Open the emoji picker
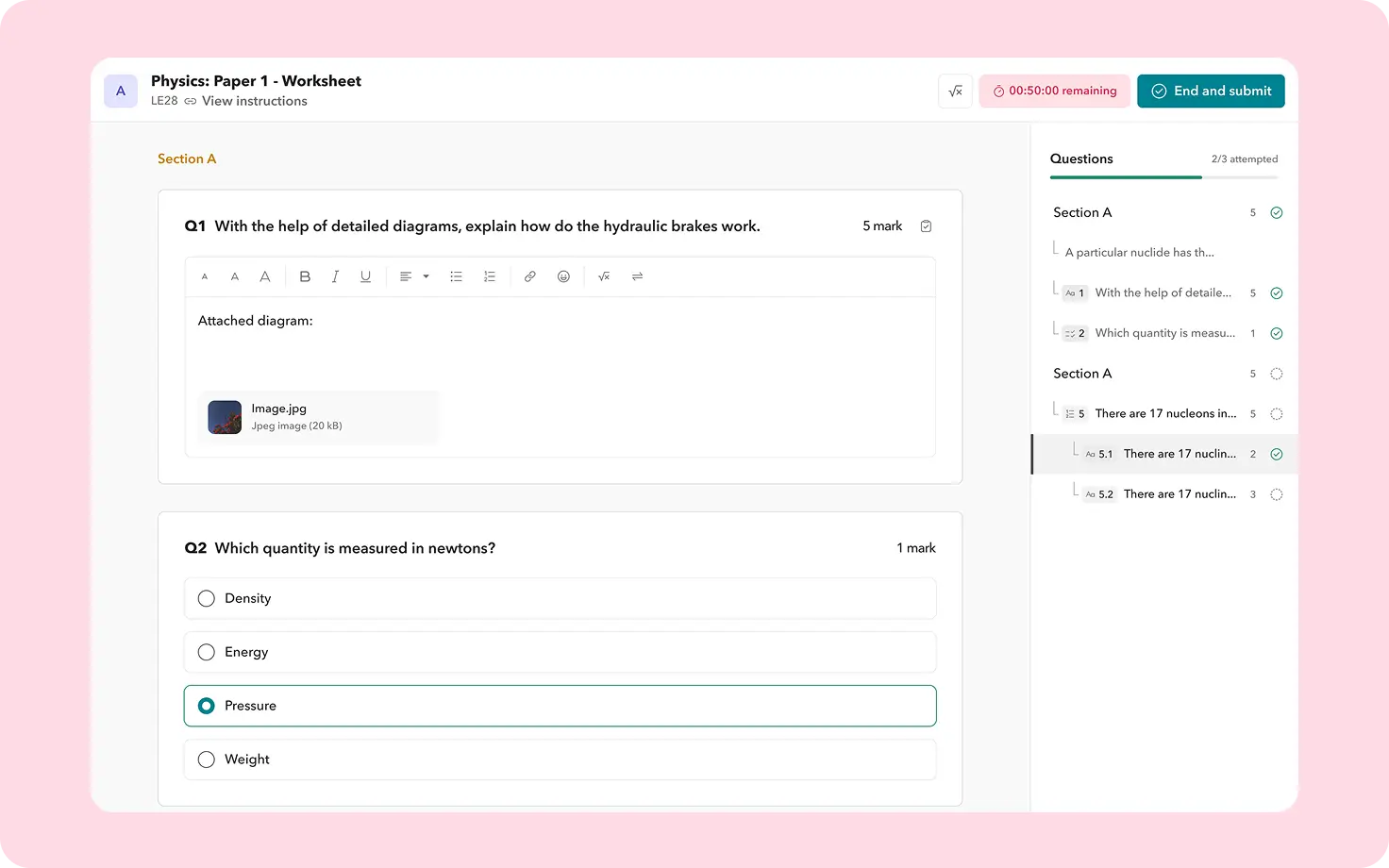Screen dimensions: 1389x868 [563, 276]
